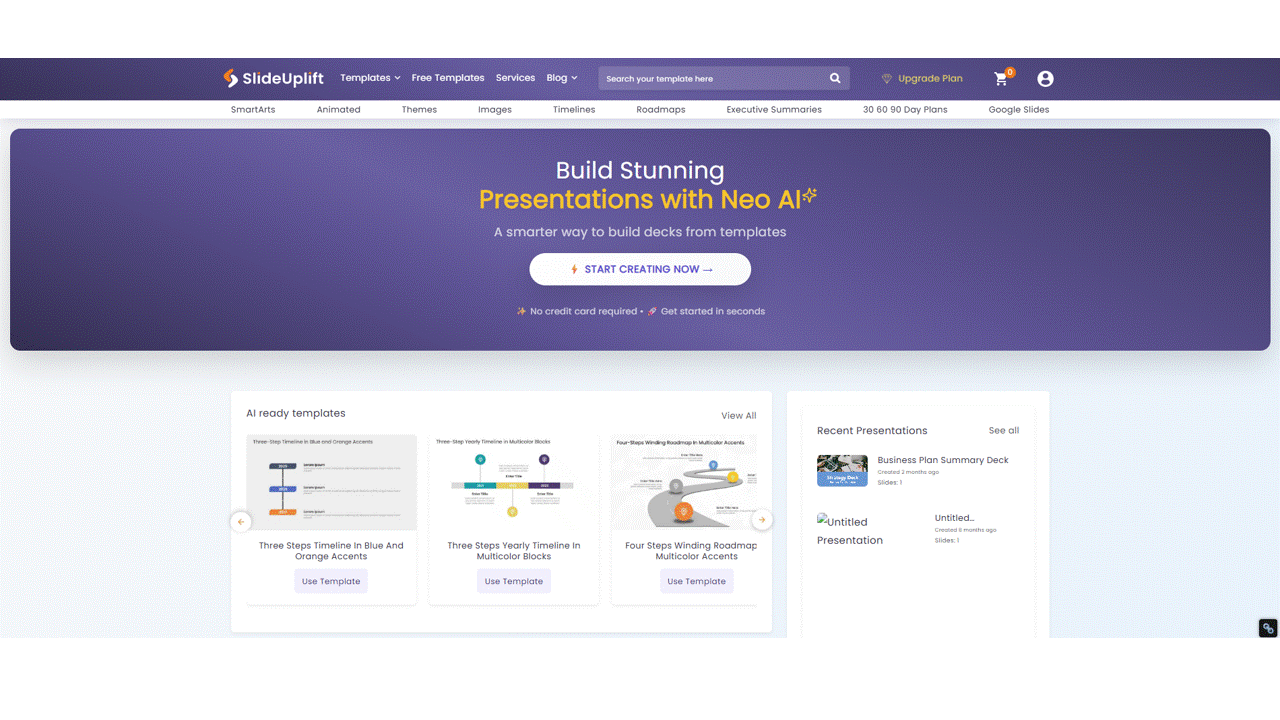Image resolution: width=1280 pixels, height=720 pixels.
Task: Click the 'Business Plan Summary Deck' title
Action: tap(943, 460)
